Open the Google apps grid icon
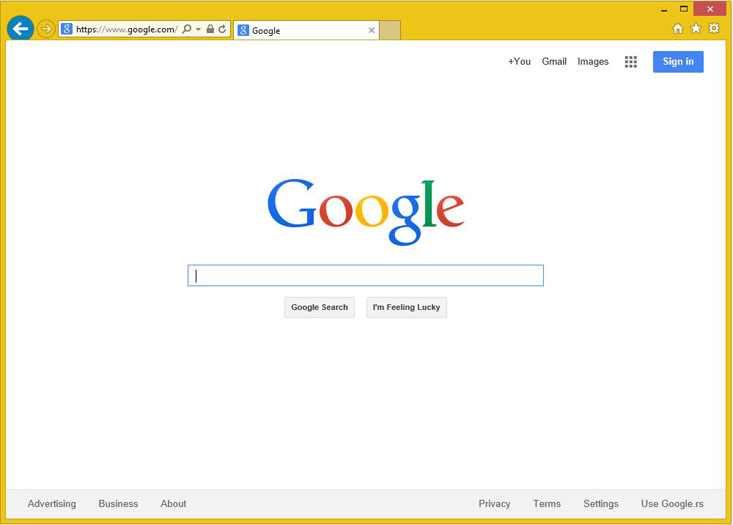 [631, 62]
